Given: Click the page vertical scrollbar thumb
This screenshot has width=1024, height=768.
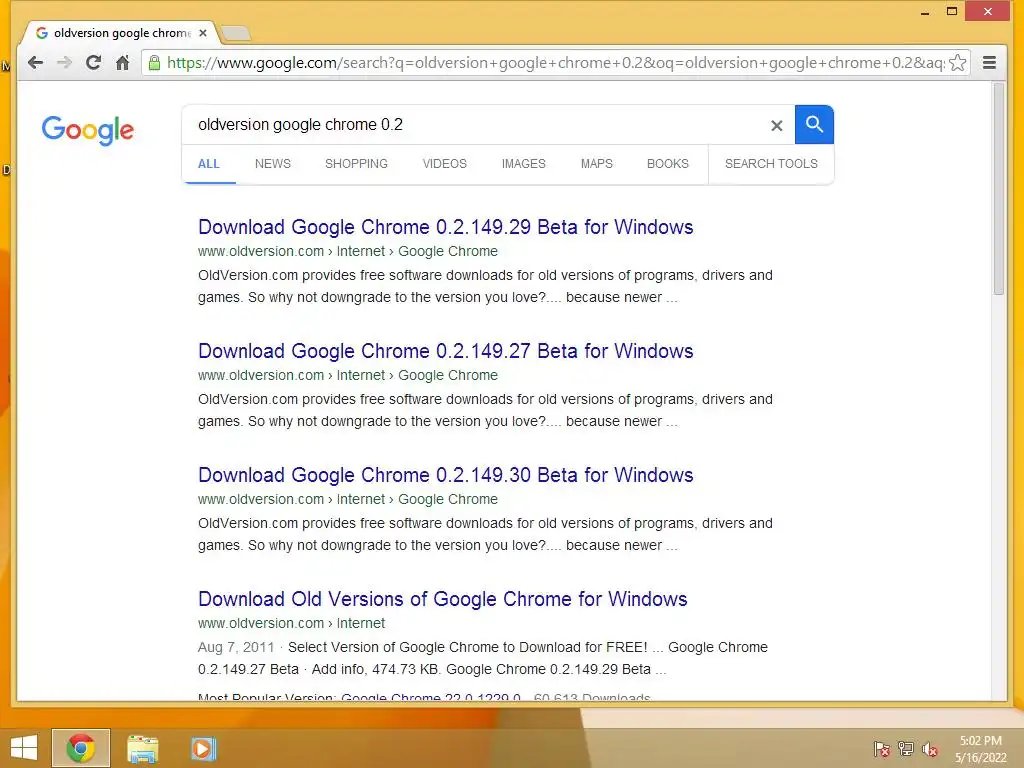Looking at the screenshot, I should (x=999, y=189).
